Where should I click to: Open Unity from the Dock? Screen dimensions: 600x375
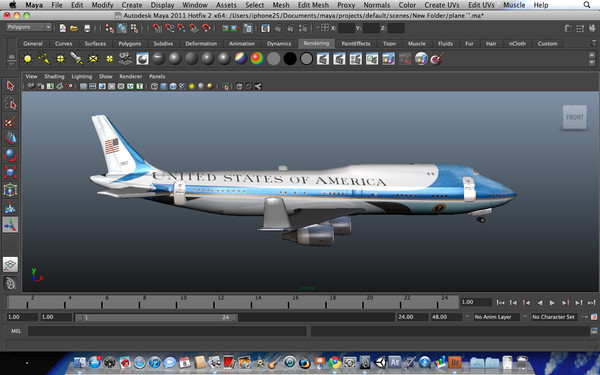380,362
